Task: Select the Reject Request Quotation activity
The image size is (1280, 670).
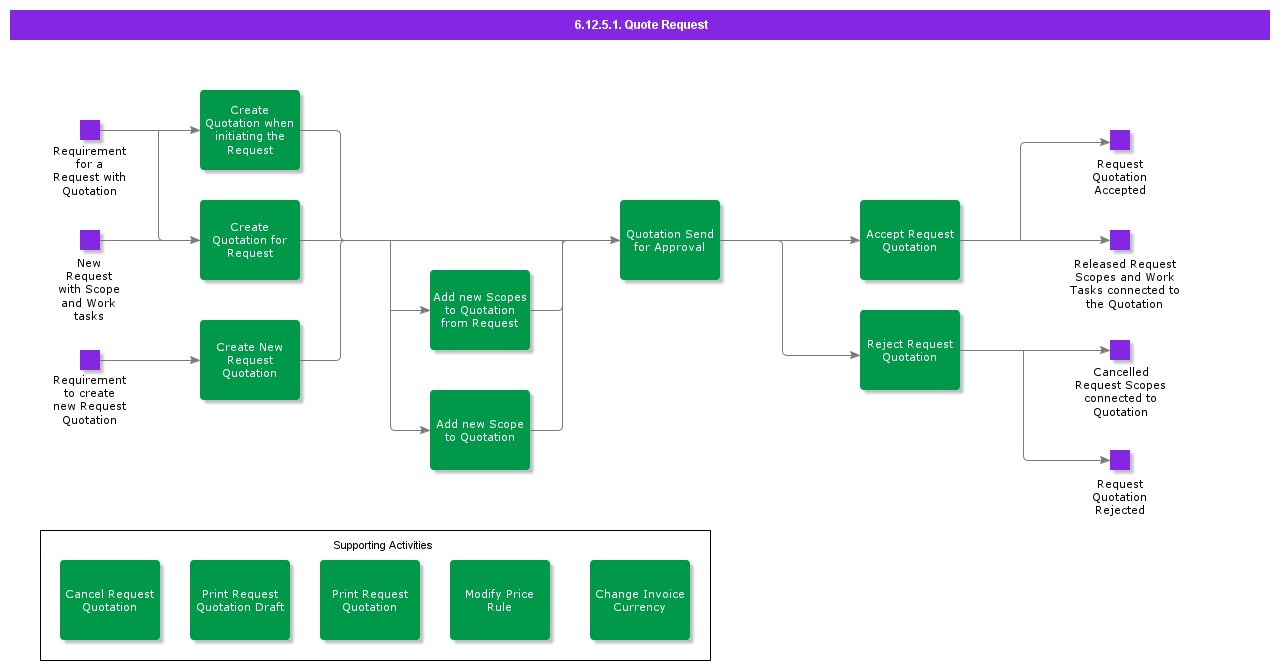Action: [910, 350]
